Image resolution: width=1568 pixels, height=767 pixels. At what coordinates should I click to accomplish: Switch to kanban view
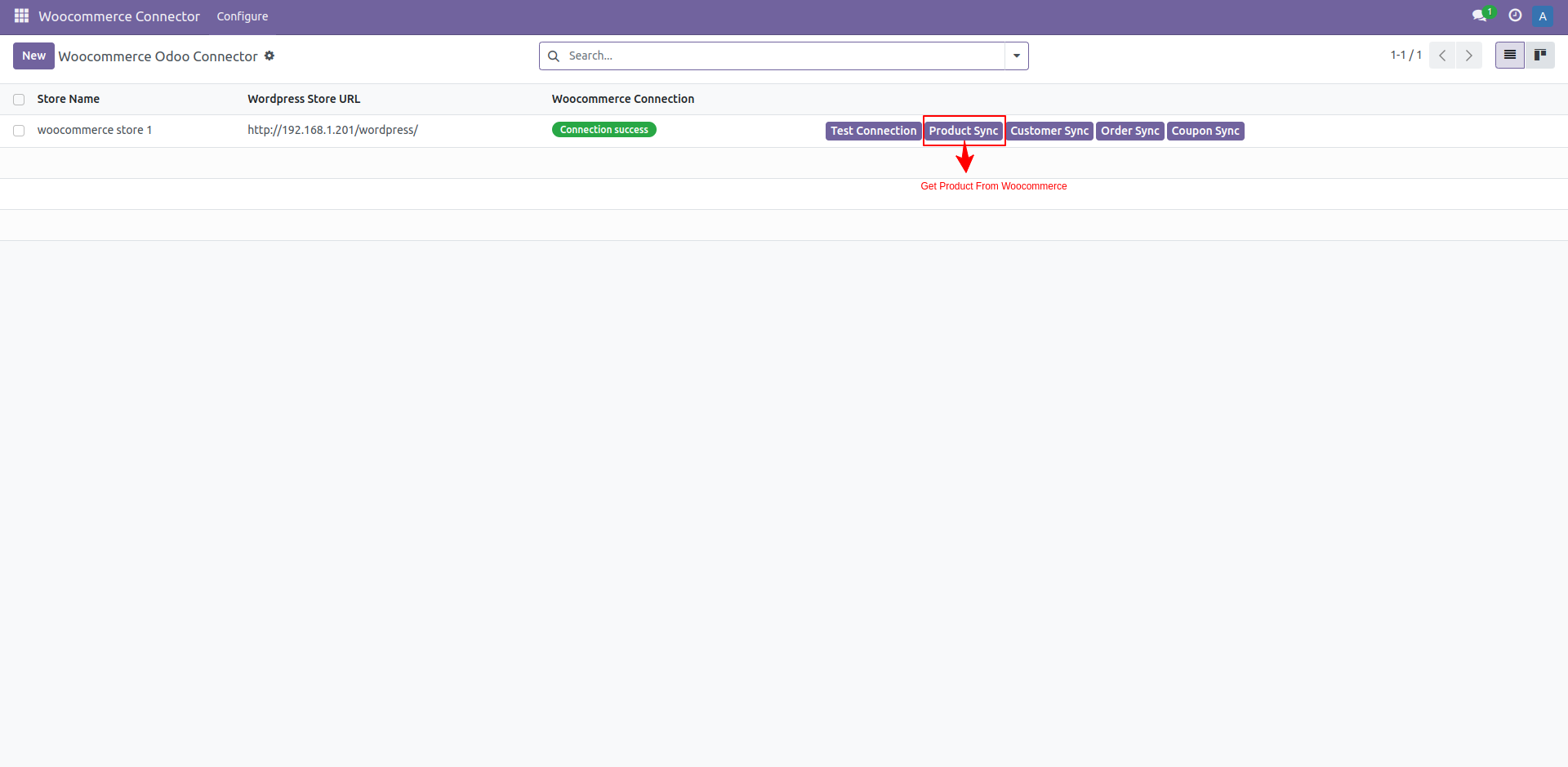1542,55
